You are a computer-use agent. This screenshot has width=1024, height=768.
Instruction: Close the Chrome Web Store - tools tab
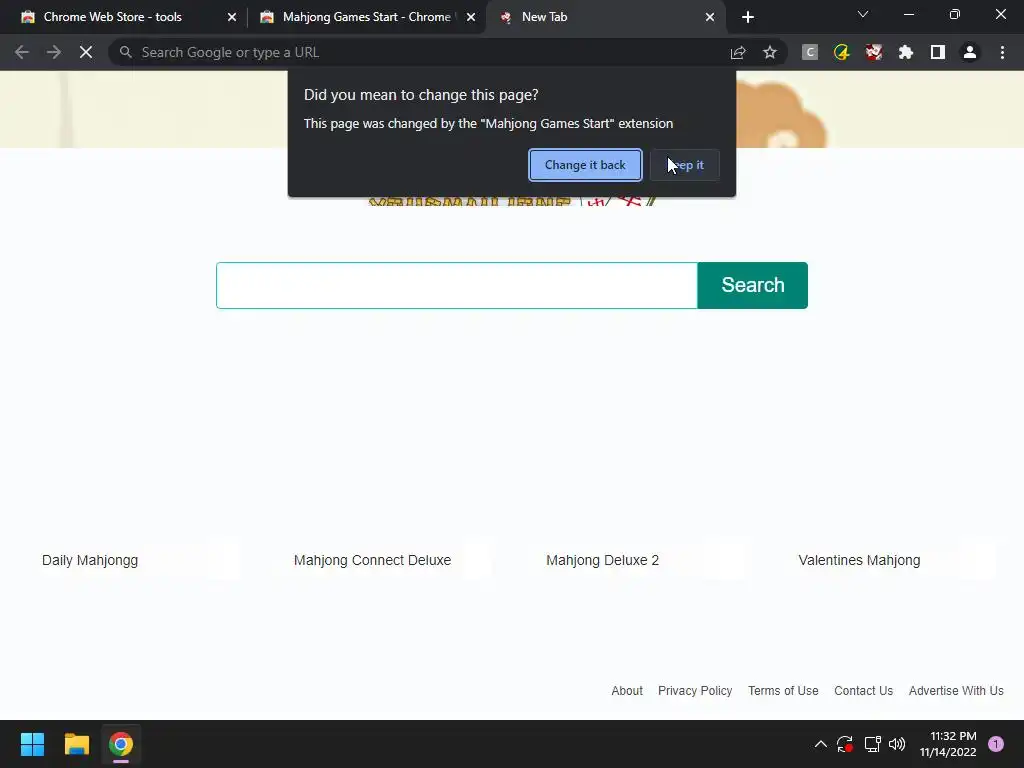[x=232, y=18]
